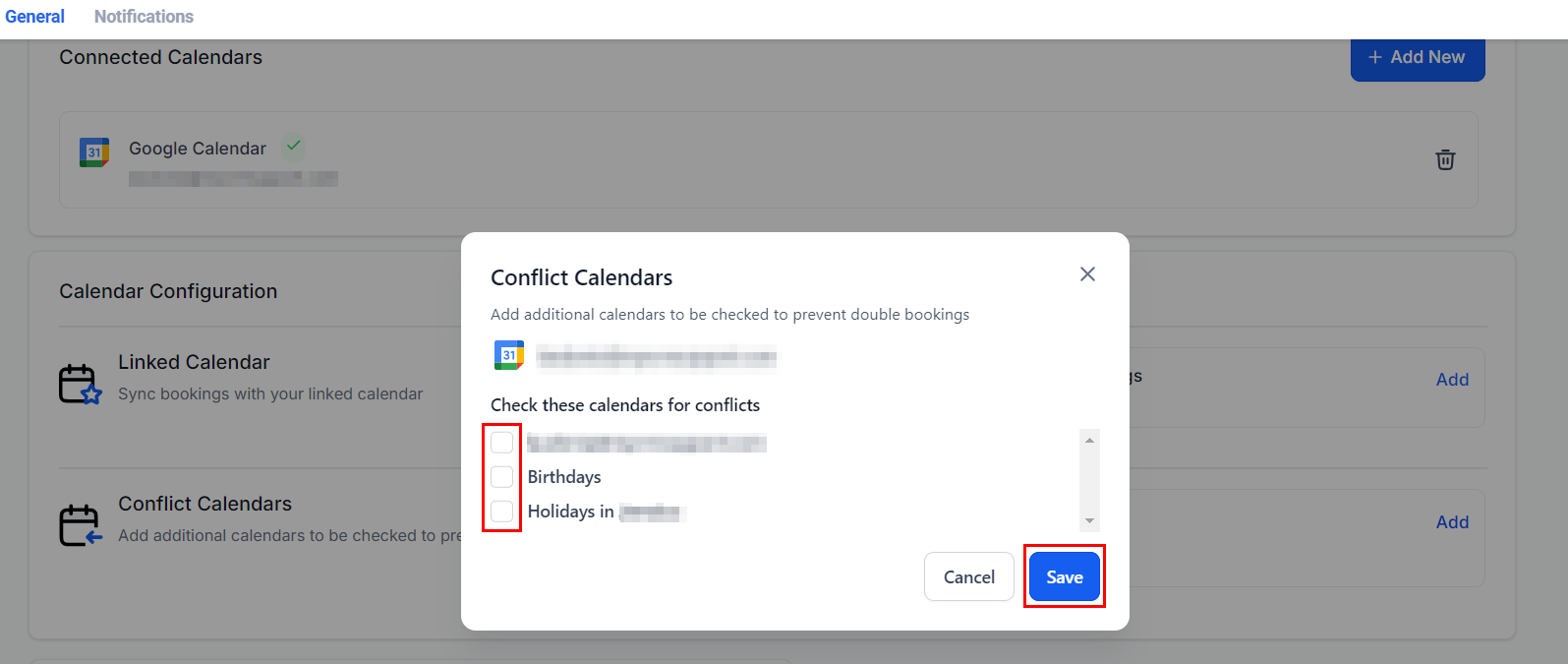The width and height of the screenshot is (1568, 664).
Task: Close the Conflict Calendars dialog
Action: click(x=1087, y=274)
